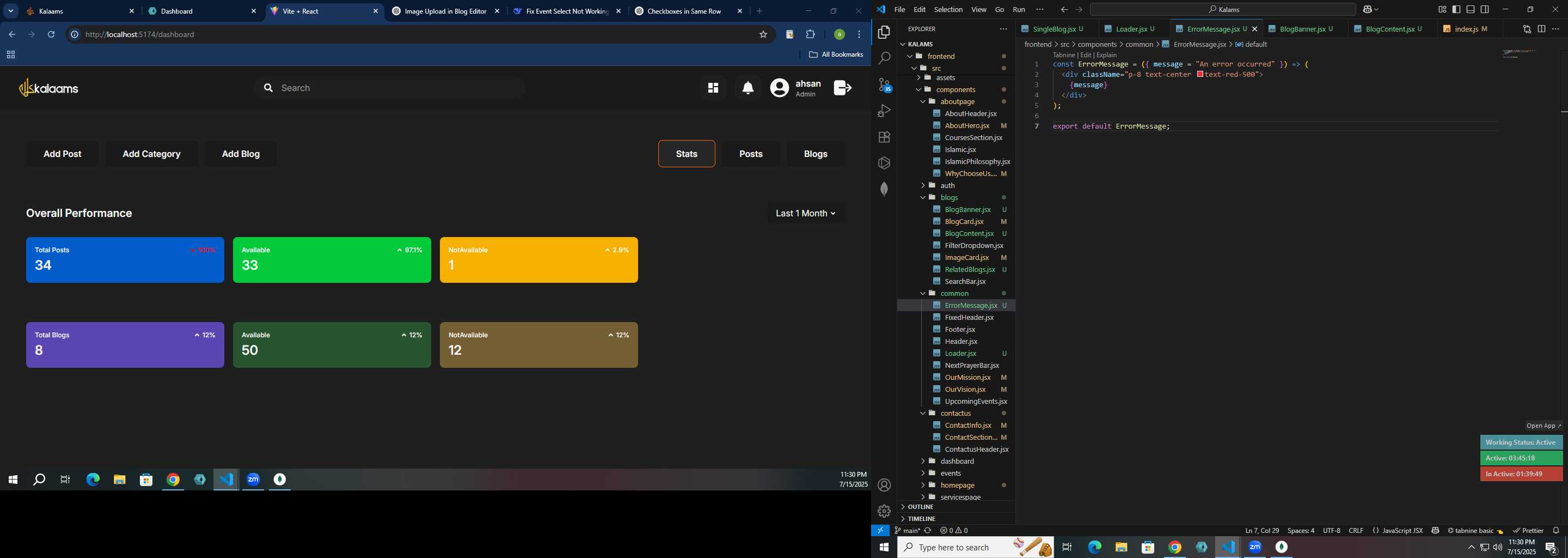
Task: Select the Posts view button
Action: pos(751,154)
